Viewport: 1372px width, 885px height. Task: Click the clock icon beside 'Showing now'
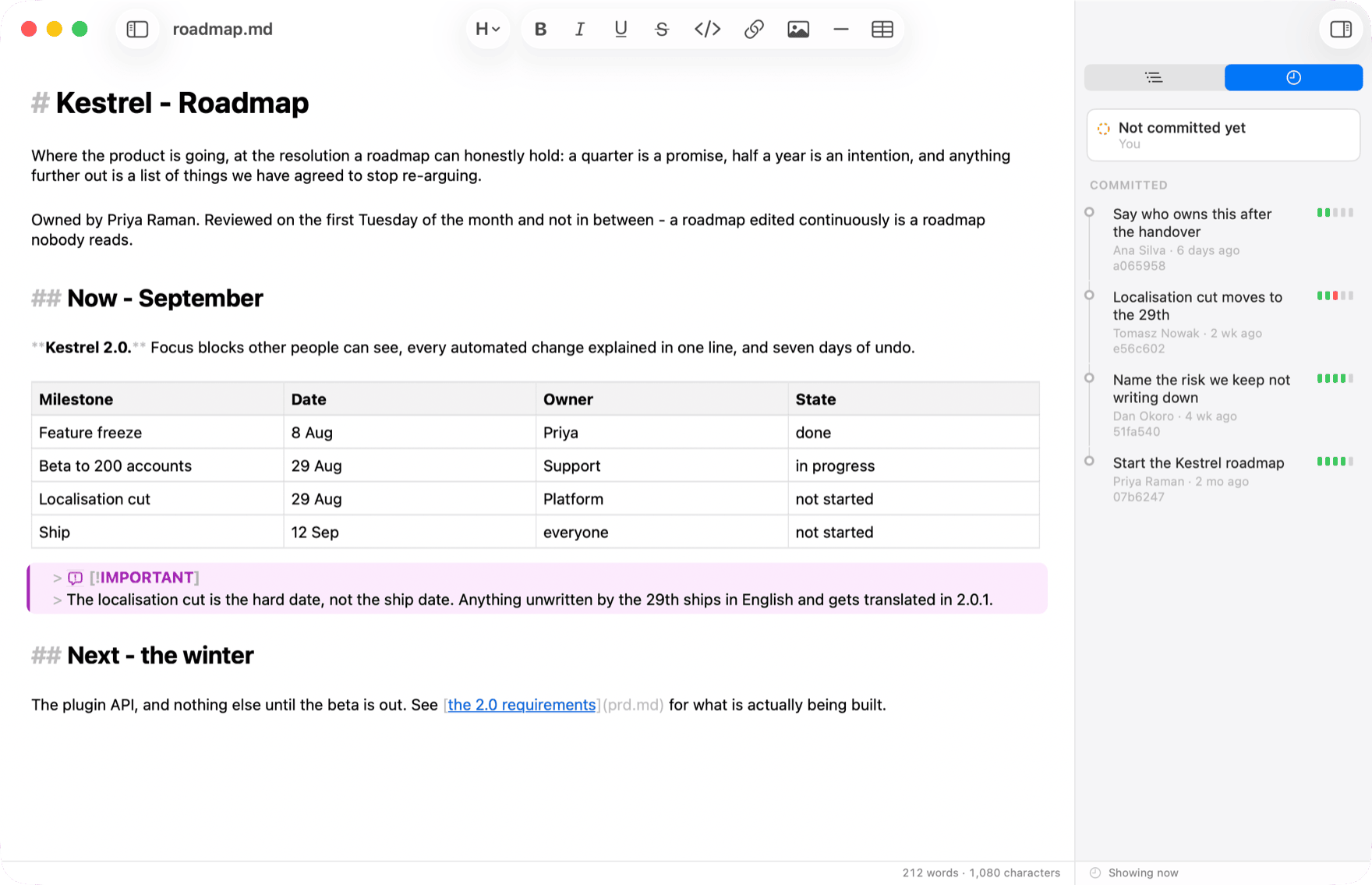pos(1095,873)
